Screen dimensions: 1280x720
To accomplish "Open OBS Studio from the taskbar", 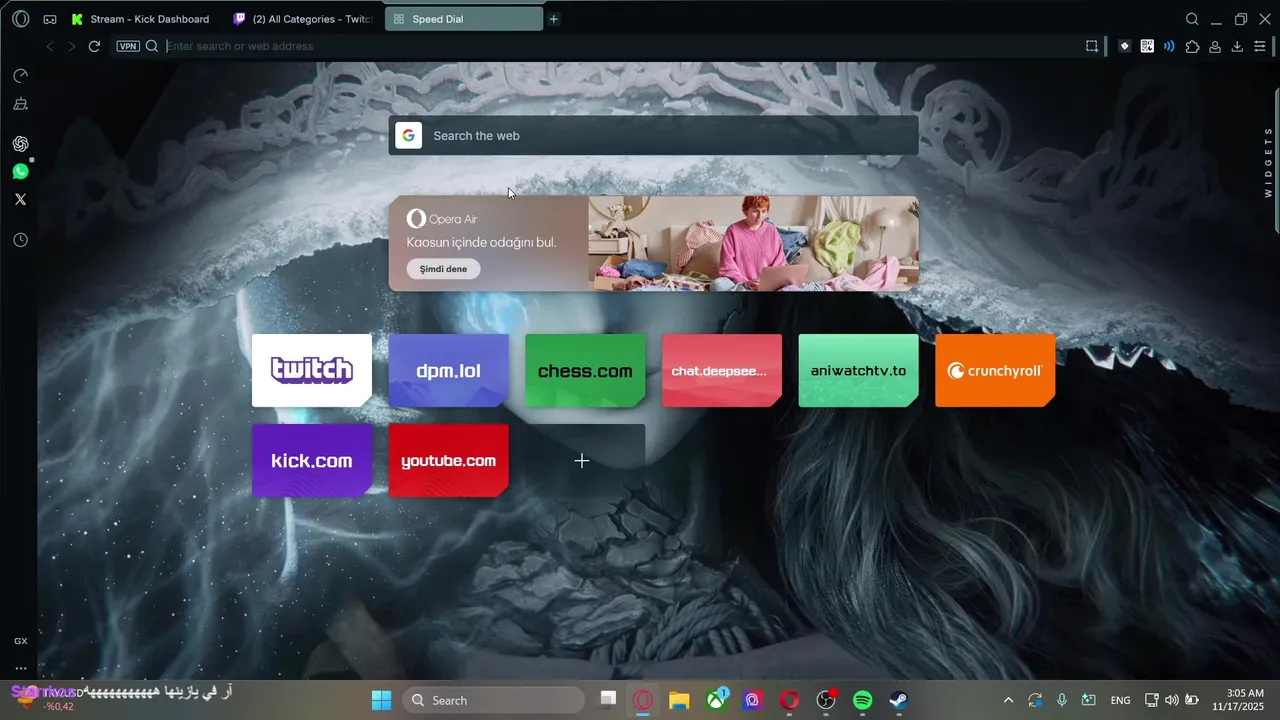I will 826,700.
